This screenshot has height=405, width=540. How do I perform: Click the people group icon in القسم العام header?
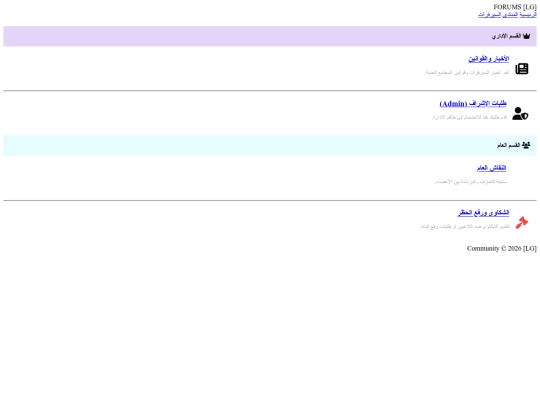(x=526, y=145)
